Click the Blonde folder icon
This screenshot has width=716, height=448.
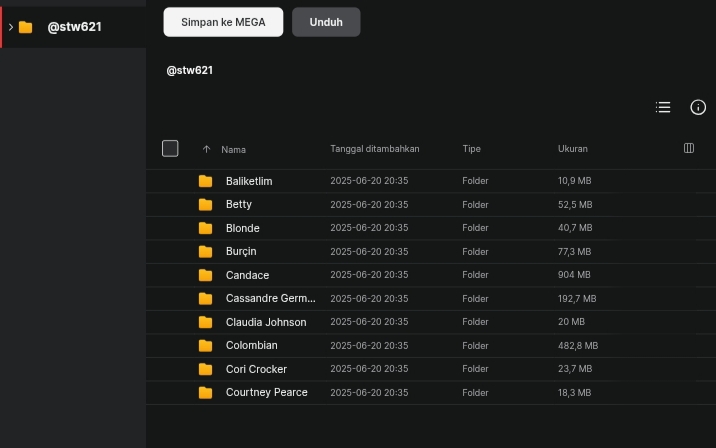tap(205, 228)
